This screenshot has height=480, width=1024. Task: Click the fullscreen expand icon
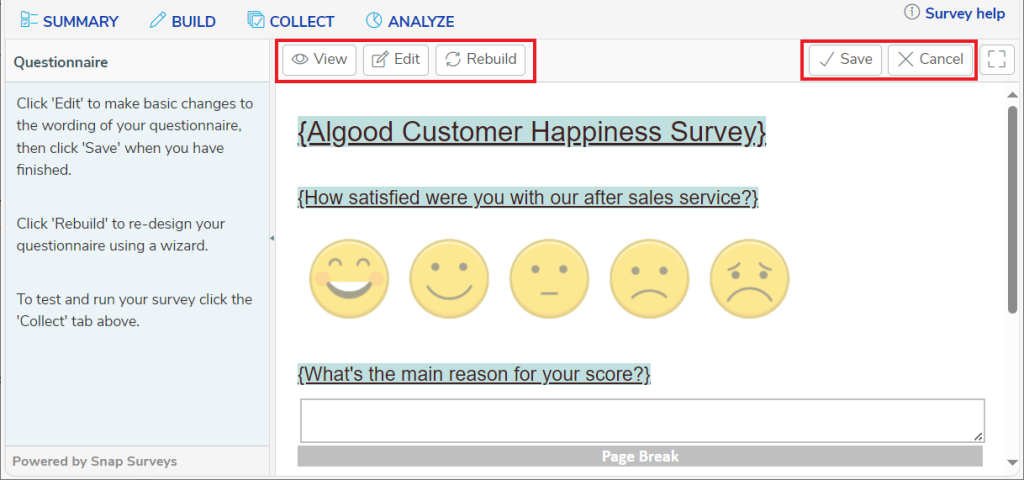997,59
